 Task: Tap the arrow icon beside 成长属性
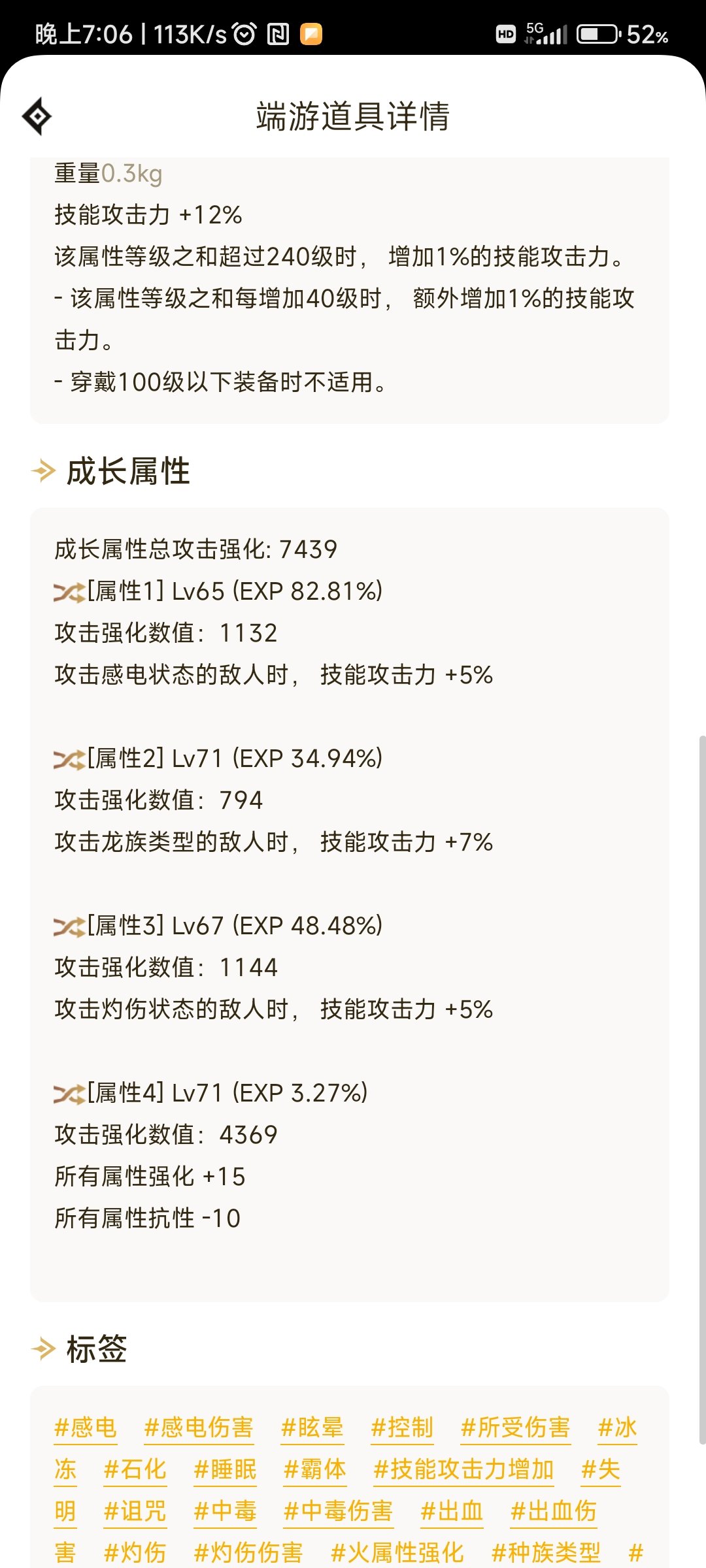click(44, 470)
